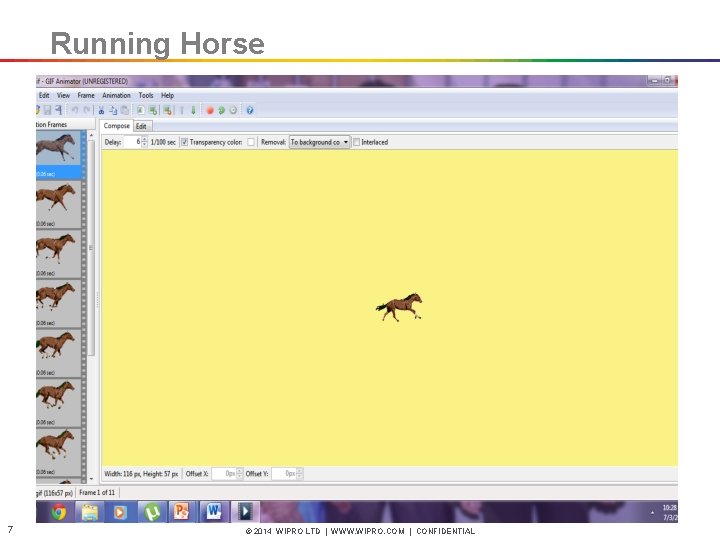The width and height of the screenshot is (720, 540).
Task: Click the Save icon in the toolbar
Action: [x=47, y=110]
